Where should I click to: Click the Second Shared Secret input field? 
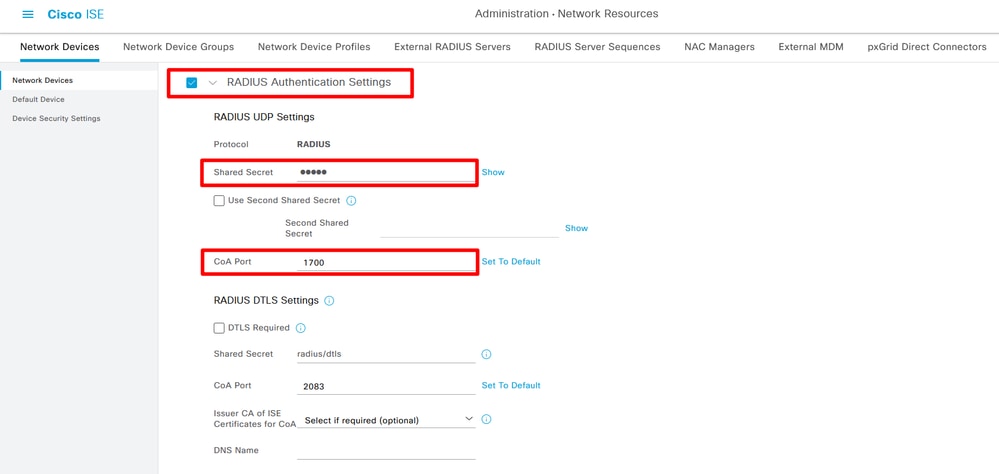tap(470, 229)
